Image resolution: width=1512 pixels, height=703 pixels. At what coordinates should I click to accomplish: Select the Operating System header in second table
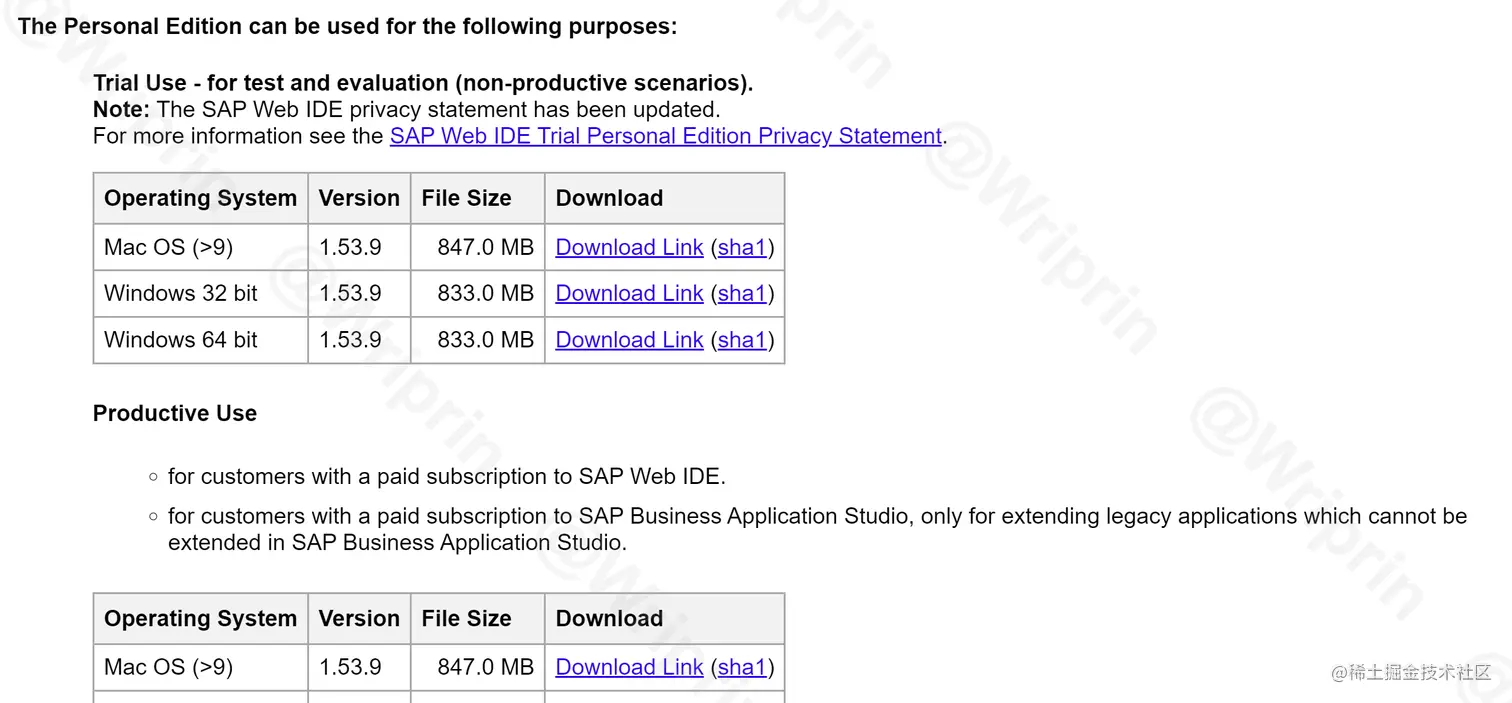(199, 618)
